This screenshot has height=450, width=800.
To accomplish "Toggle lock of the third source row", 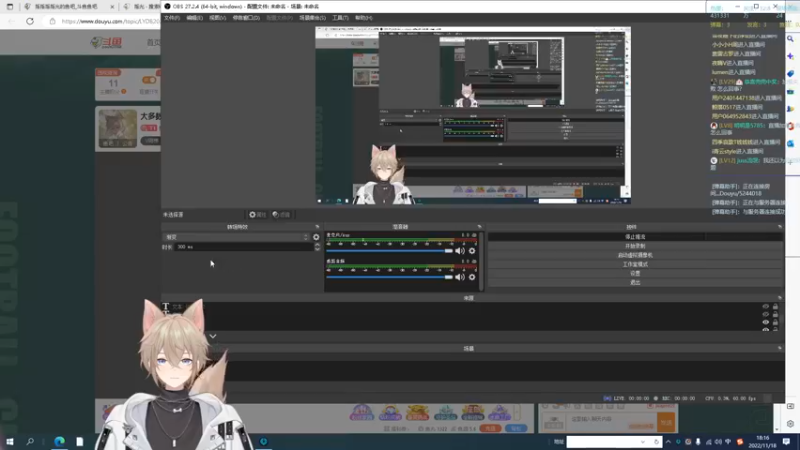I will tap(776, 322).
